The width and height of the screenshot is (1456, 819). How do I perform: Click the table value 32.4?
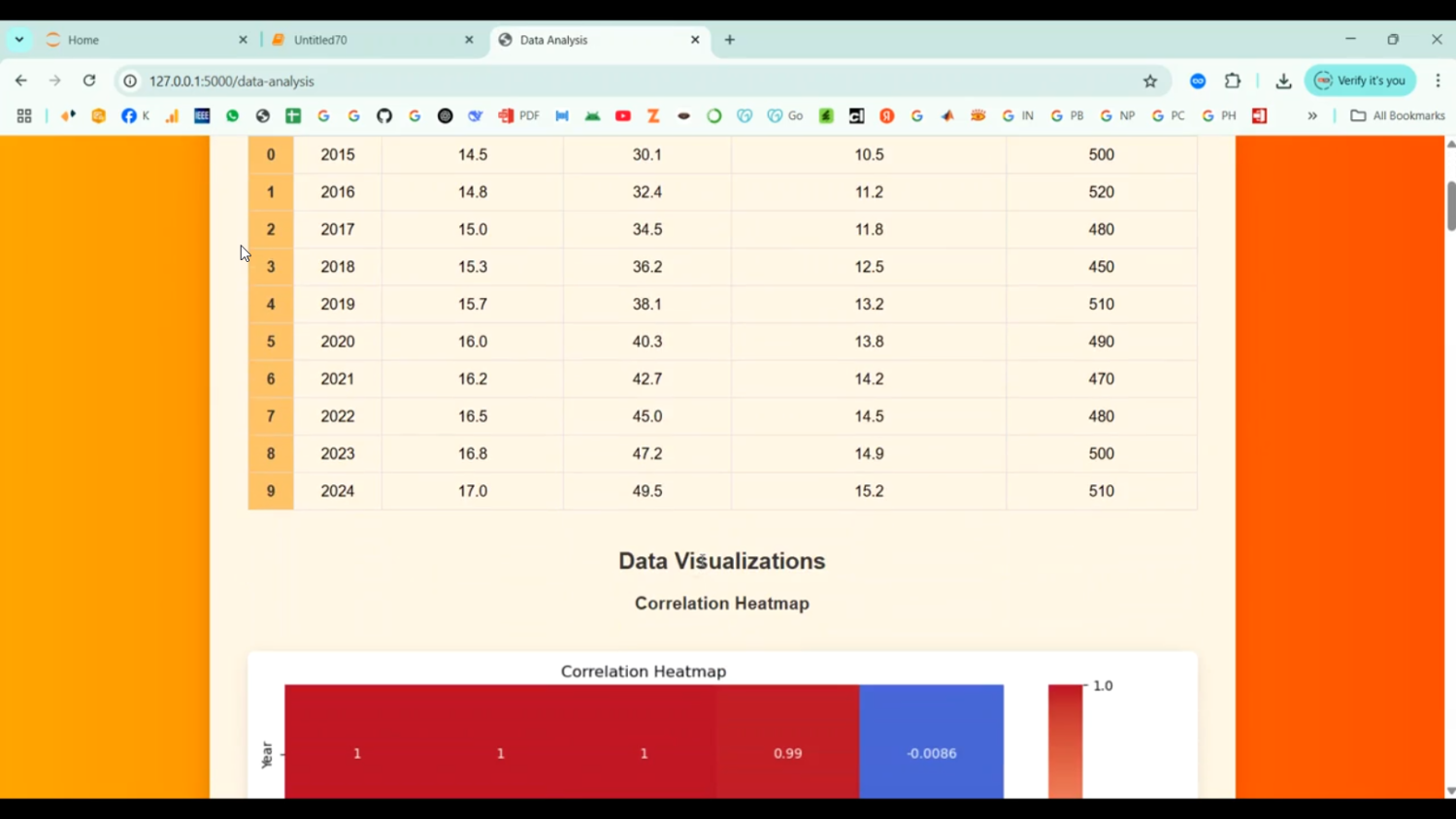click(x=647, y=192)
